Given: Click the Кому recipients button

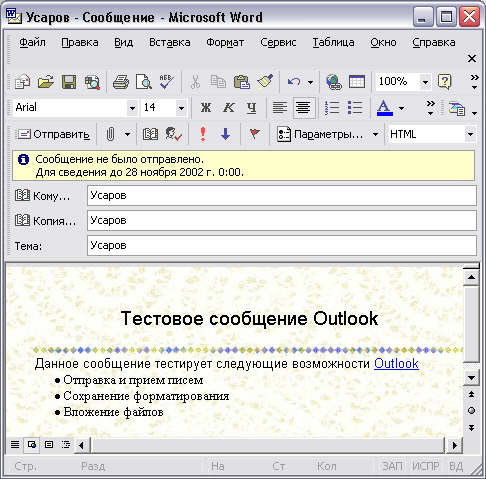Looking at the screenshot, I should [x=43, y=196].
